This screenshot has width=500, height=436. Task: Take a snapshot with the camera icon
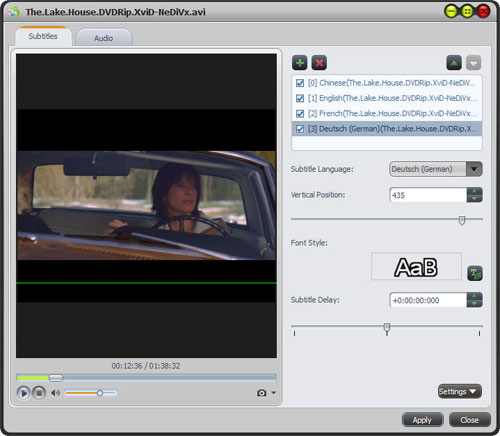tap(262, 393)
